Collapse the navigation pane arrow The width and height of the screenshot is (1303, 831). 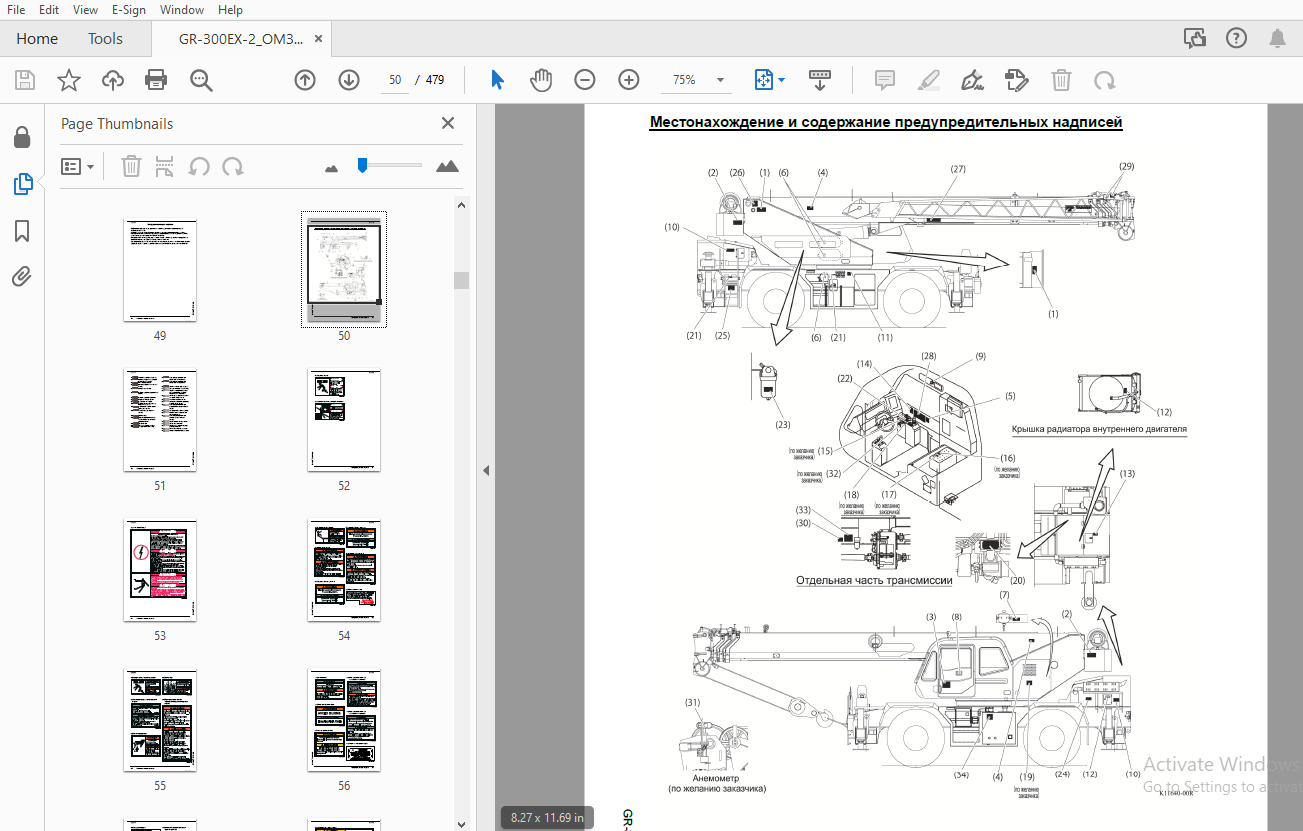(x=485, y=470)
